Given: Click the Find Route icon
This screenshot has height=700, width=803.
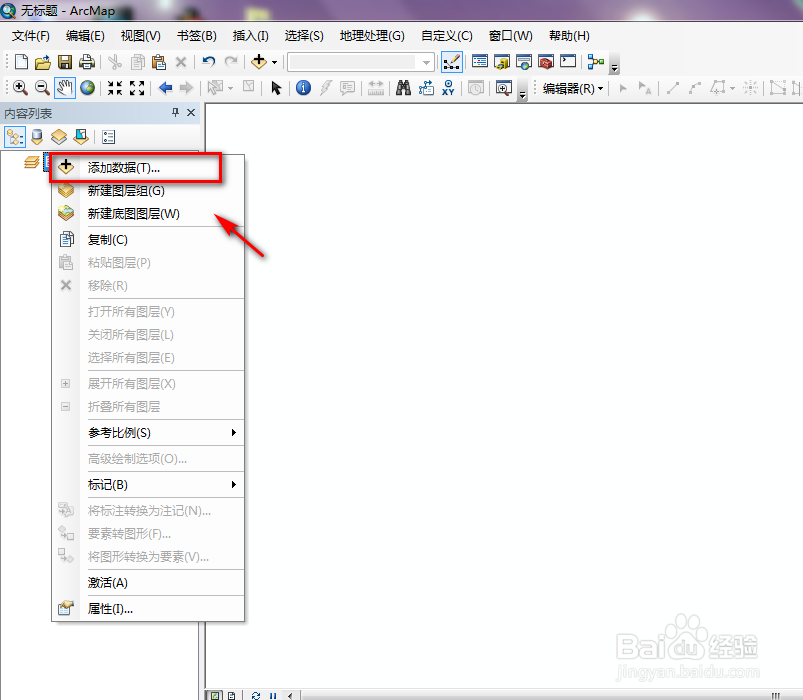Looking at the screenshot, I should pyautogui.click(x=426, y=88).
